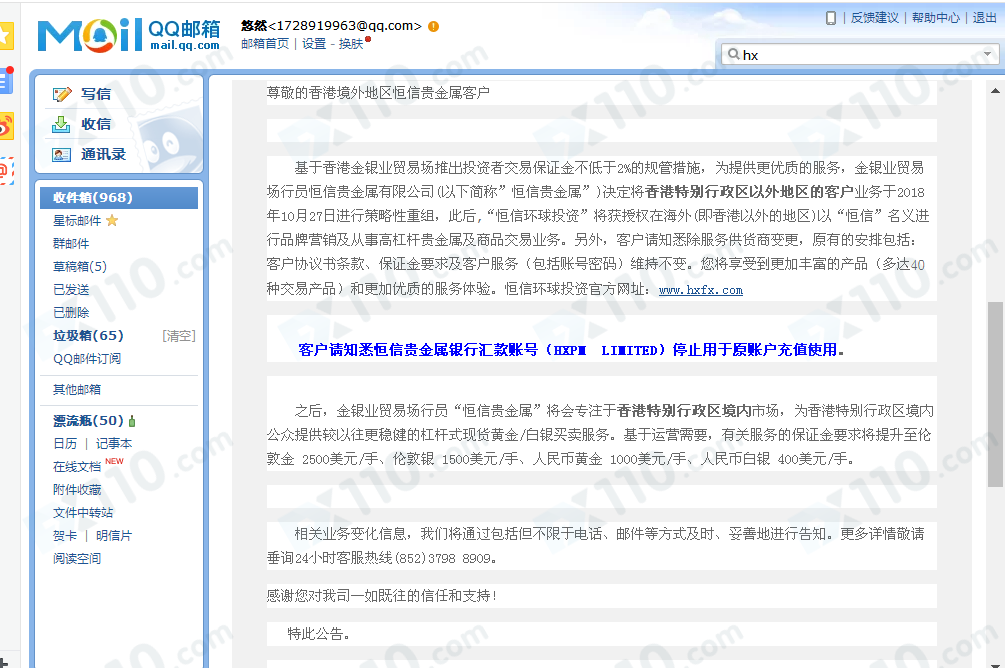Open 已发送 folder

[x=71, y=290]
